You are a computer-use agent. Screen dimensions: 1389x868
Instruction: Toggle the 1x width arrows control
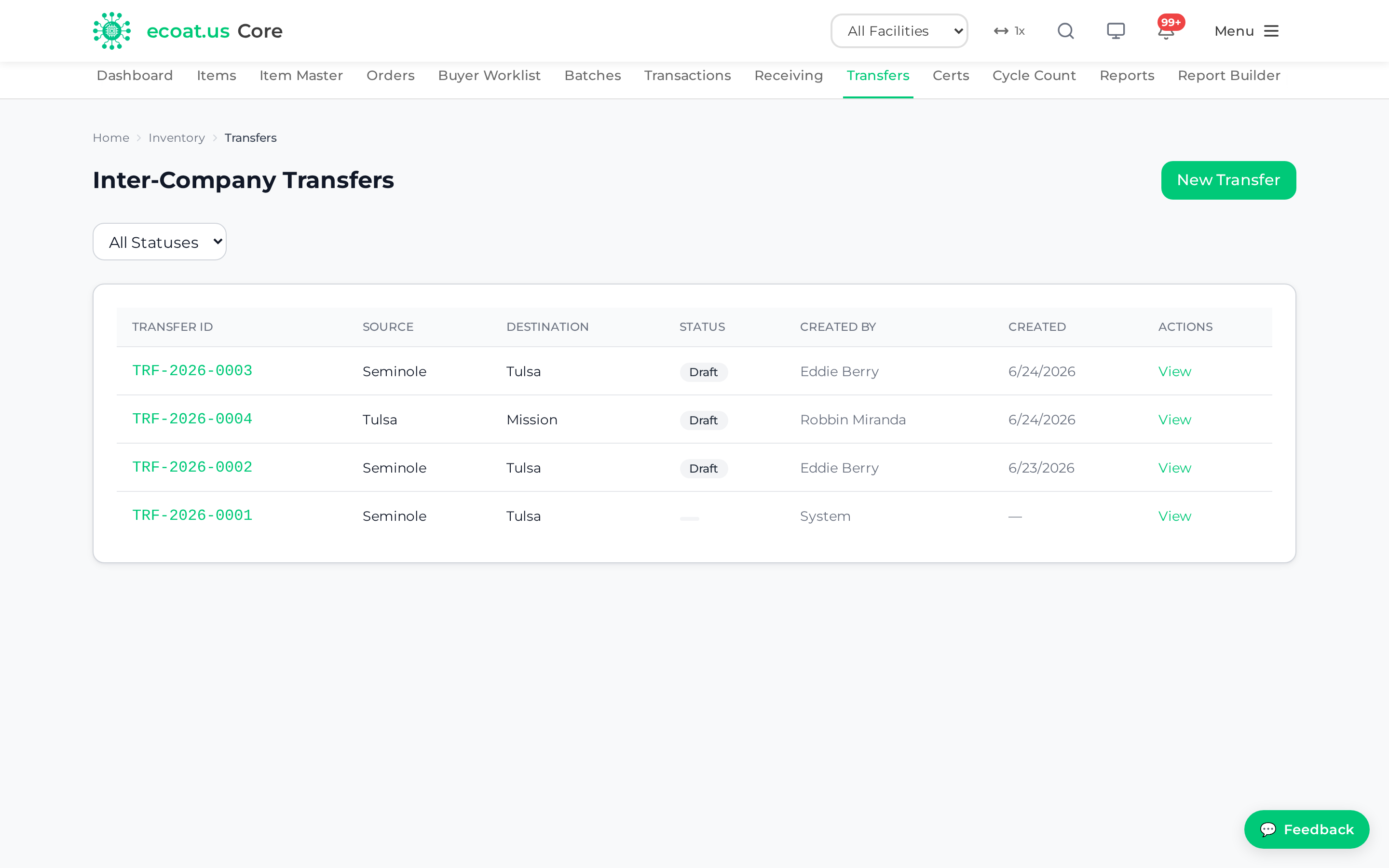tap(1009, 31)
